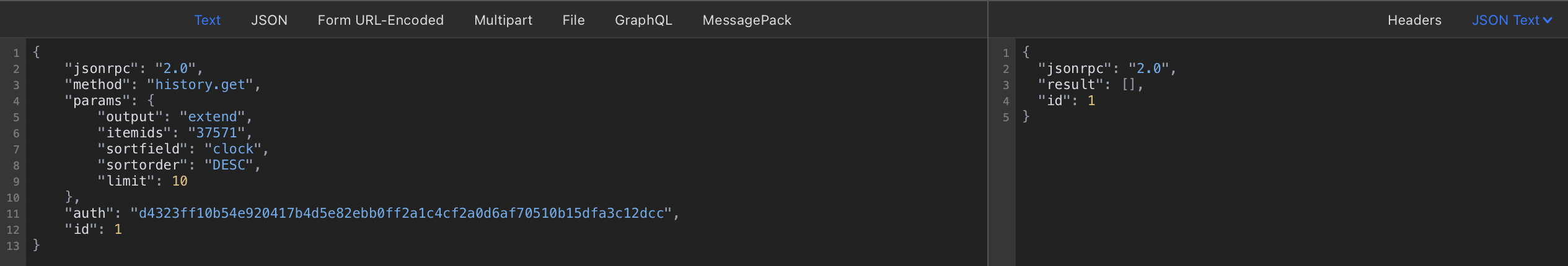Click the auth token string in request
This screenshot has width=1568, height=266.
pyautogui.click(x=401, y=213)
